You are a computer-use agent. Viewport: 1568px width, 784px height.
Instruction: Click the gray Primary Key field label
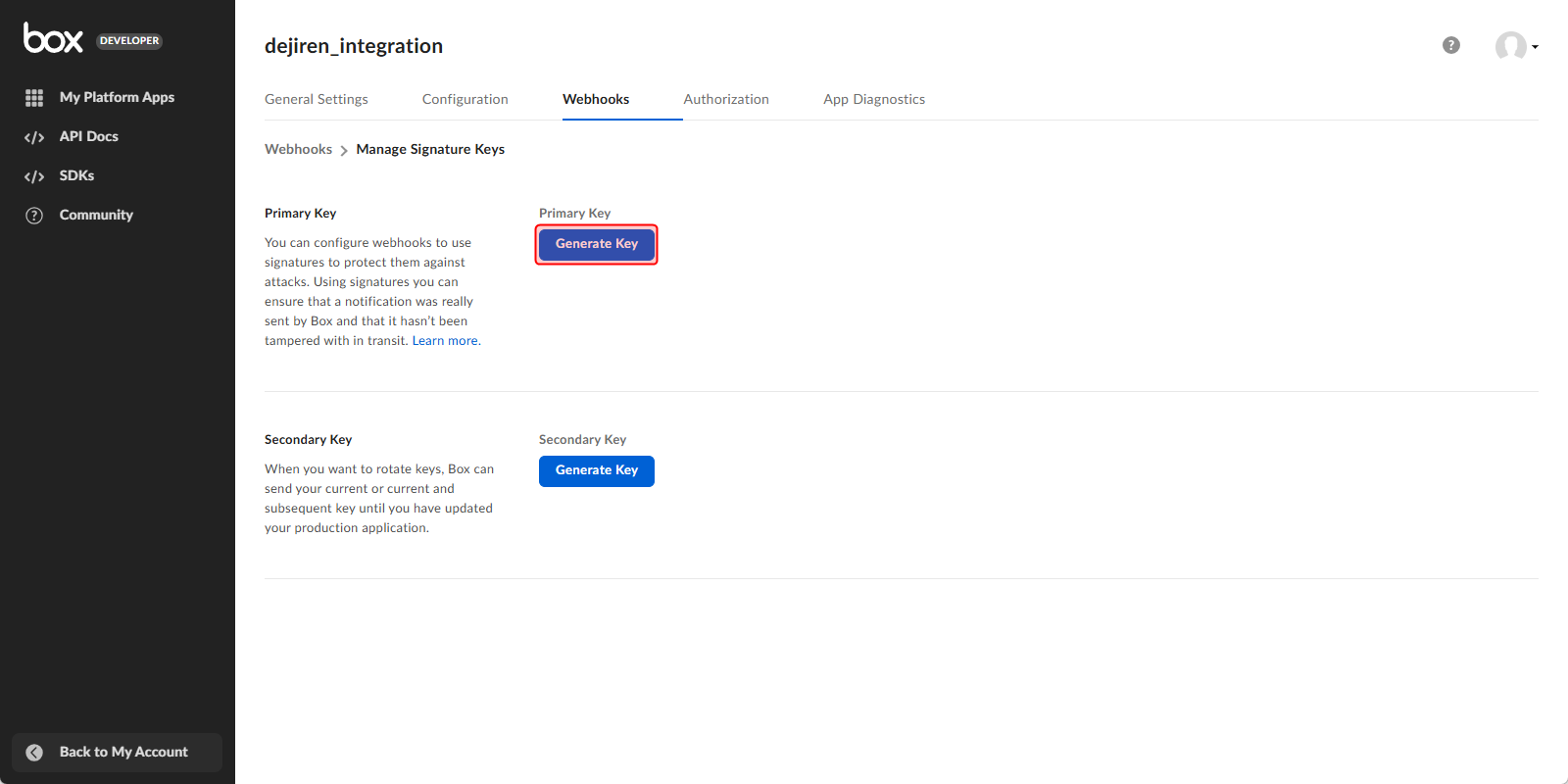[x=574, y=213]
